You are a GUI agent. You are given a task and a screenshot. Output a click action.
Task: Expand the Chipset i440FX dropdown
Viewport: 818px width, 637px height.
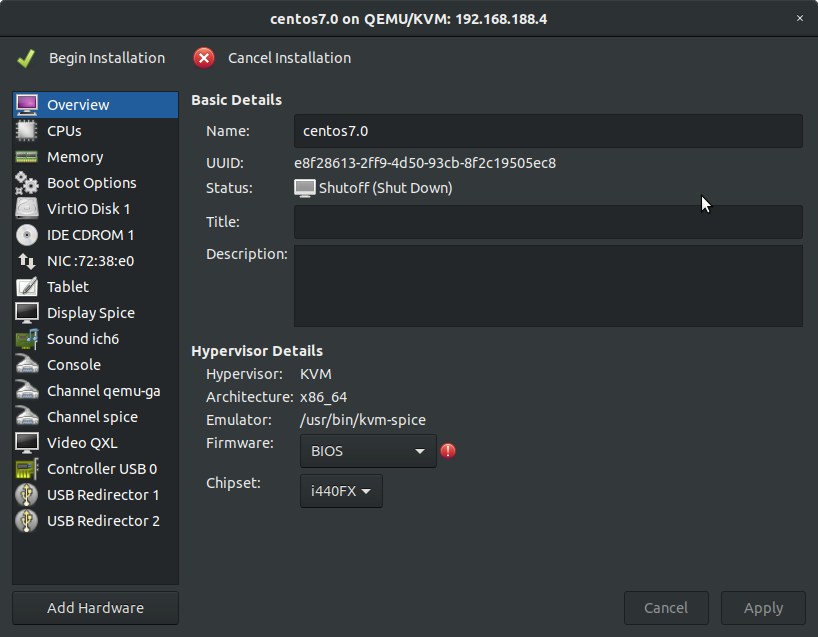[x=341, y=491]
